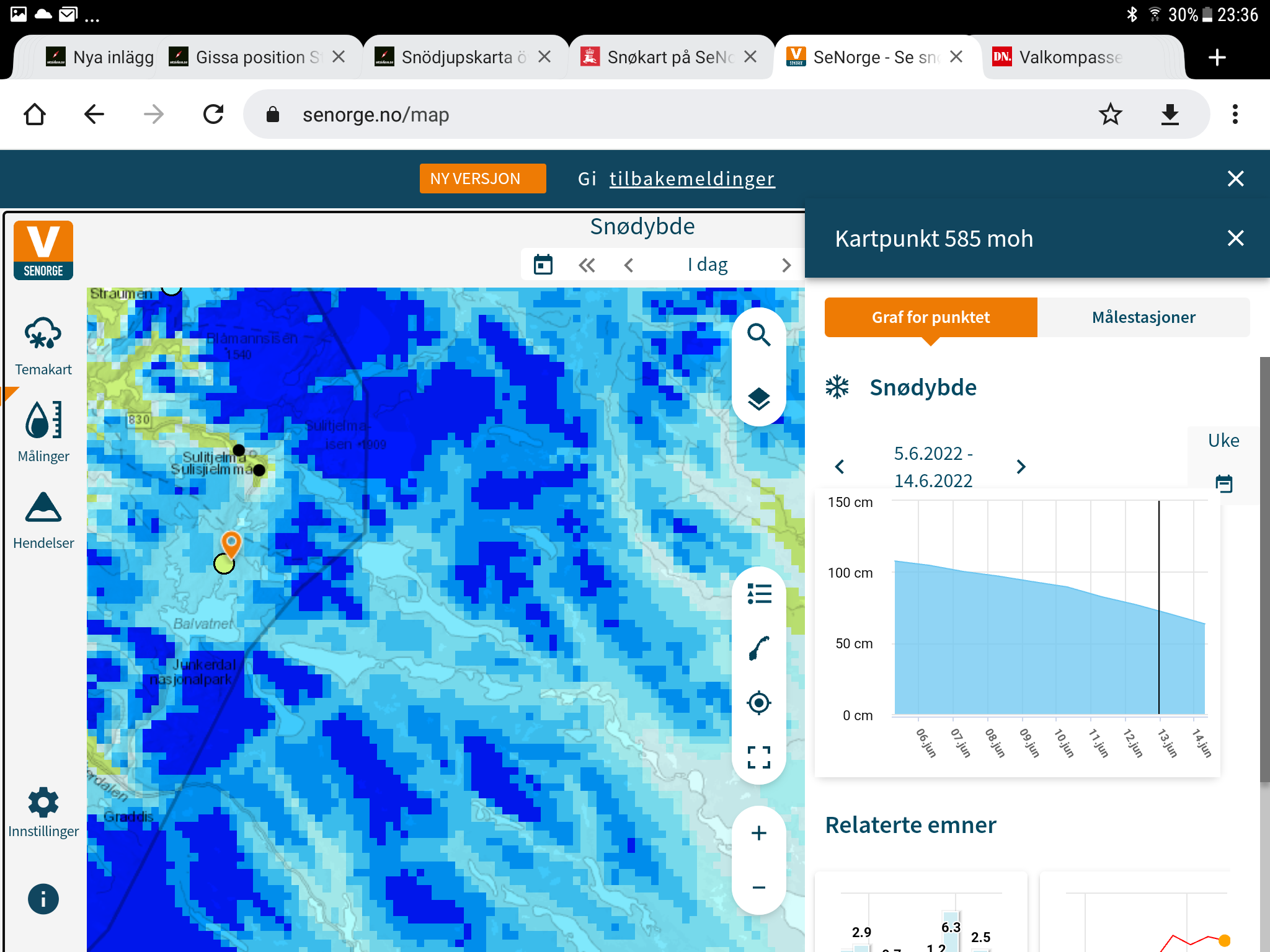Open the tilbakemeldinger link

click(691, 178)
